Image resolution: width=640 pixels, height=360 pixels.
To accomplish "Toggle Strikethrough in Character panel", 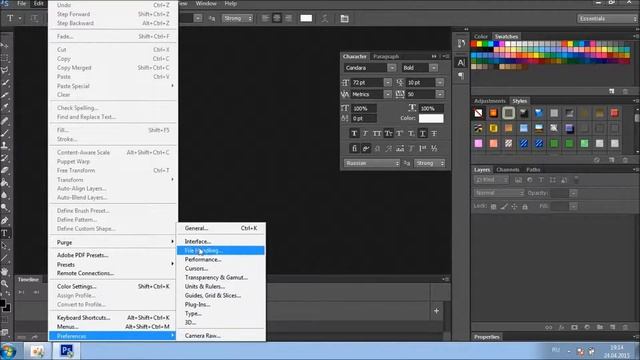I will tap(434, 133).
